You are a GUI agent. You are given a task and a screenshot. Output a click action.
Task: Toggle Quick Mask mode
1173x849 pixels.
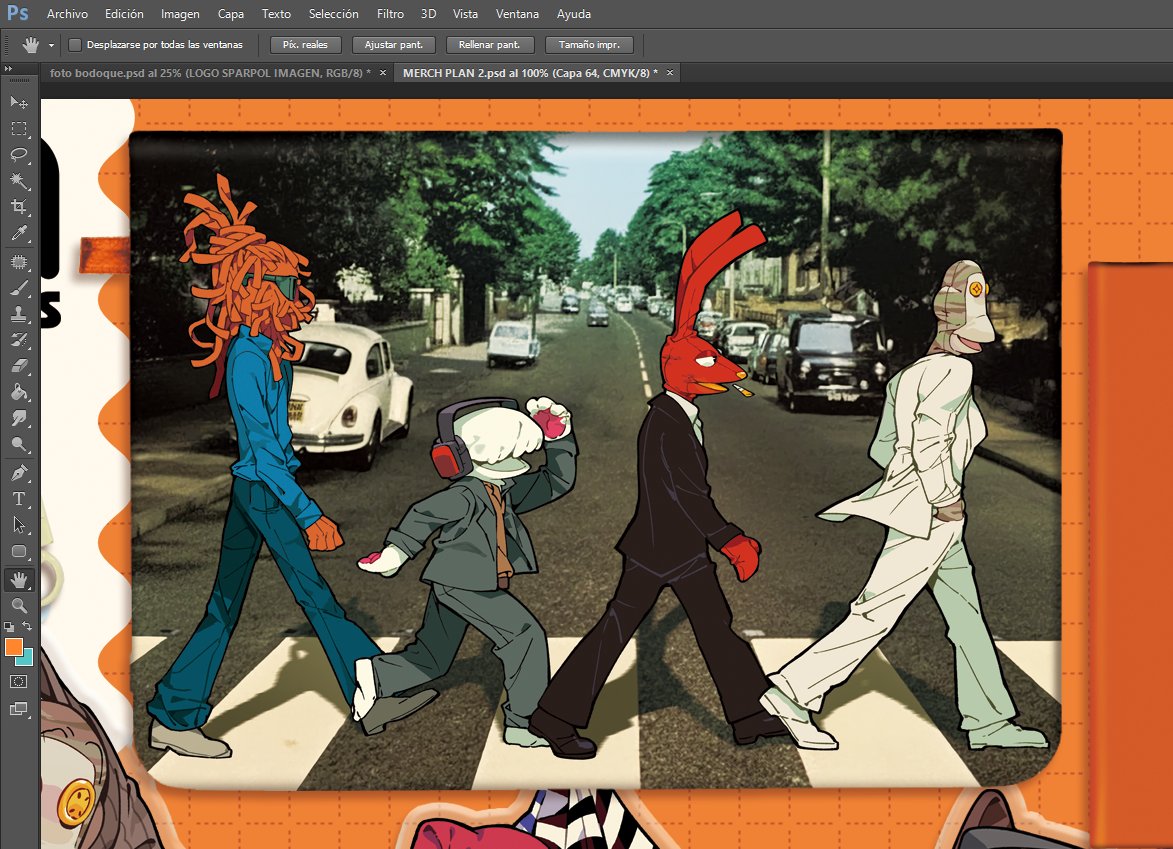tap(19, 681)
